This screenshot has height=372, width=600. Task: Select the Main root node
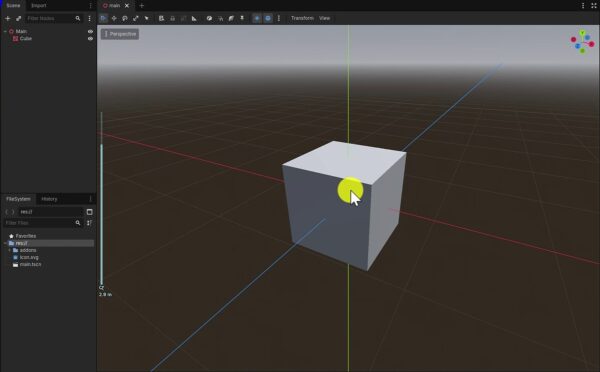tap(21, 31)
